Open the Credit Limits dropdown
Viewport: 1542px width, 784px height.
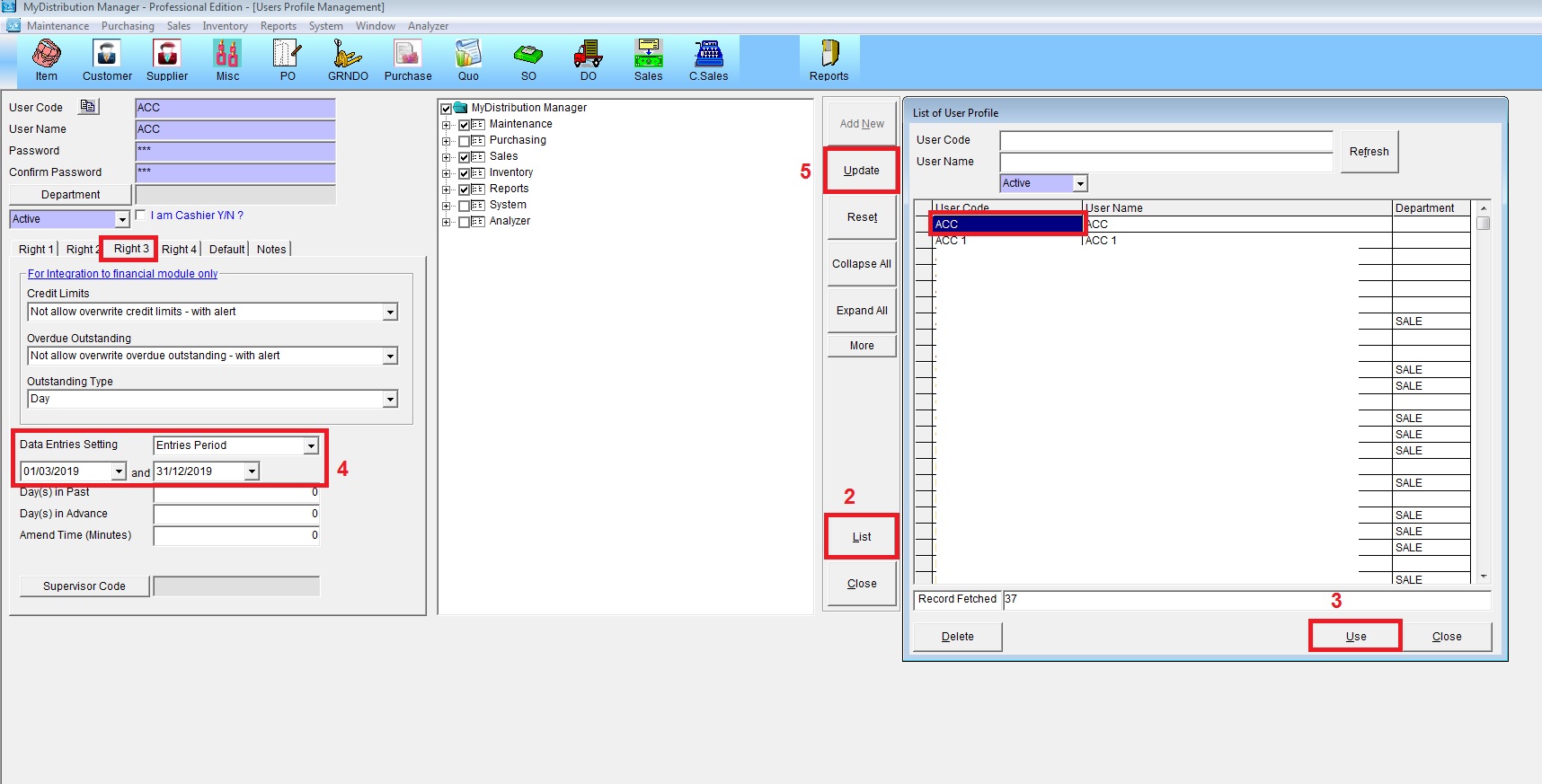coord(390,312)
